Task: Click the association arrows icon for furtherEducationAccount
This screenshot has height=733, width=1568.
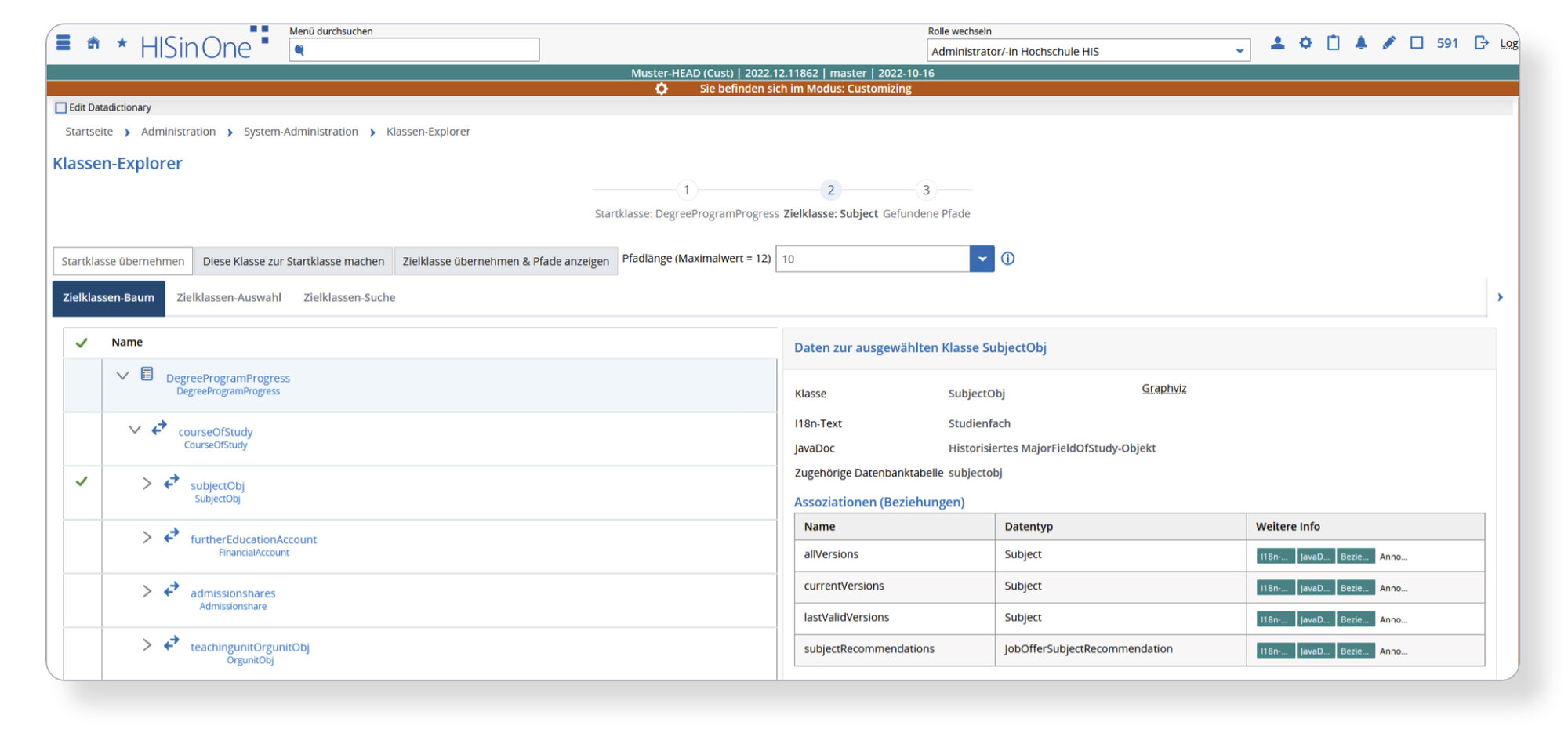Action: [x=172, y=536]
